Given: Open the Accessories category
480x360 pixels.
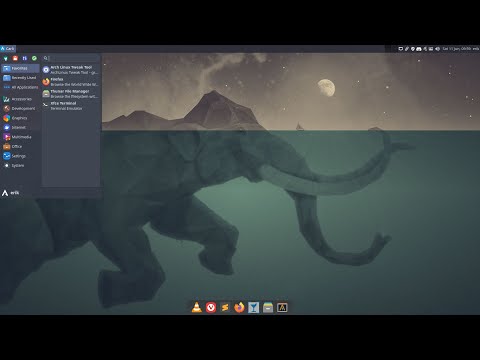Looking at the screenshot, I should [x=20, y=99].
